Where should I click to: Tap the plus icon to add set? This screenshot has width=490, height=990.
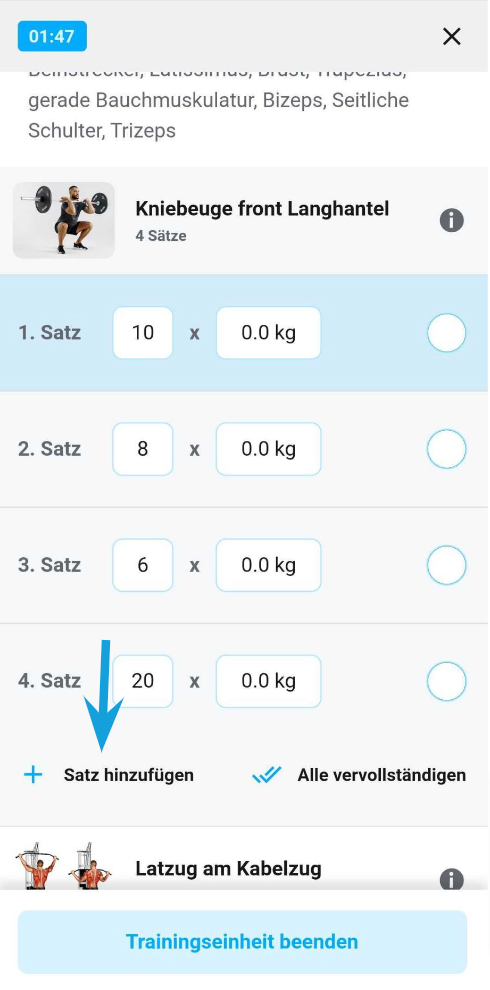[32, 775]
